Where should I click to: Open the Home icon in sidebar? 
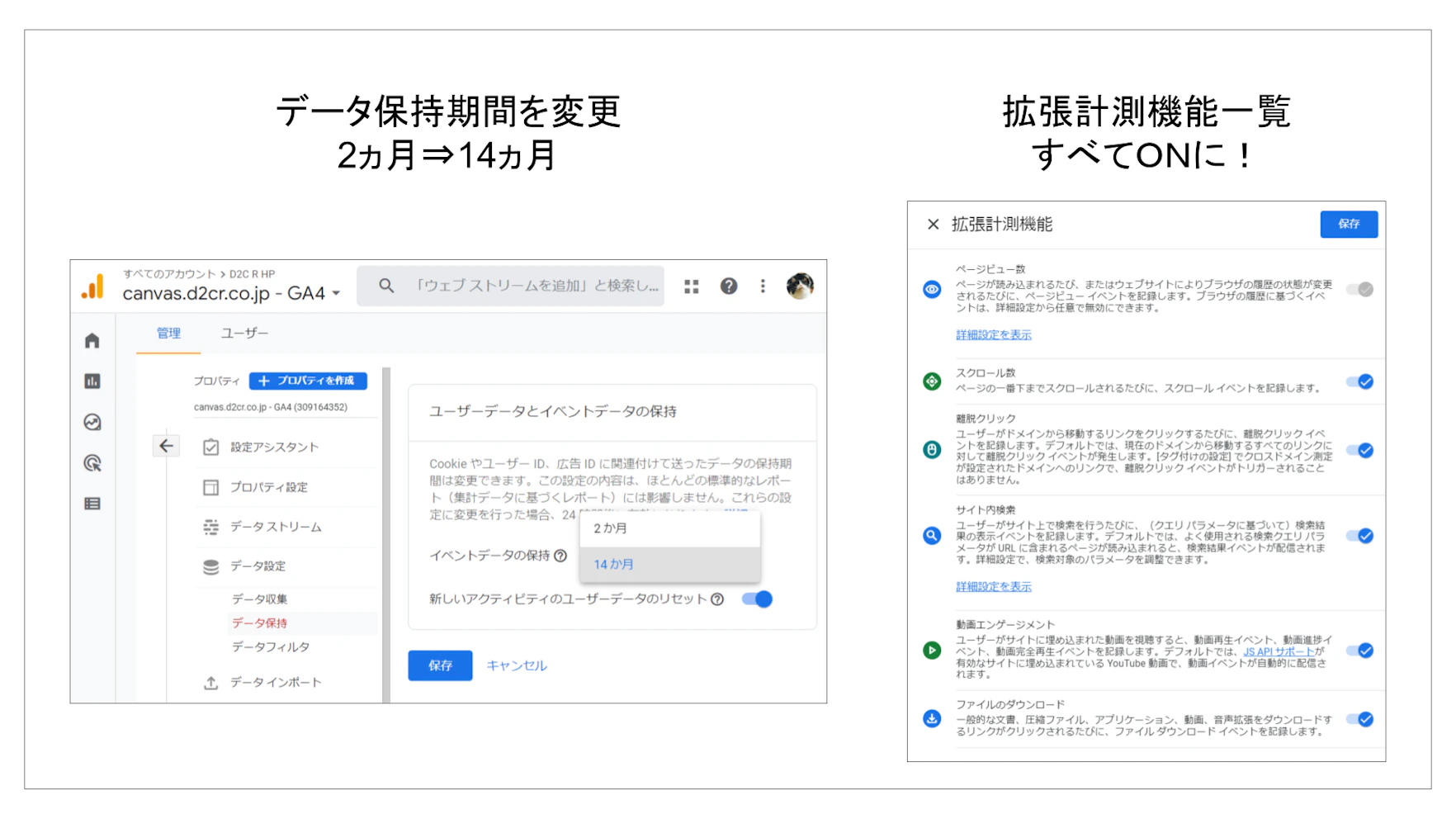click(92, 340)
